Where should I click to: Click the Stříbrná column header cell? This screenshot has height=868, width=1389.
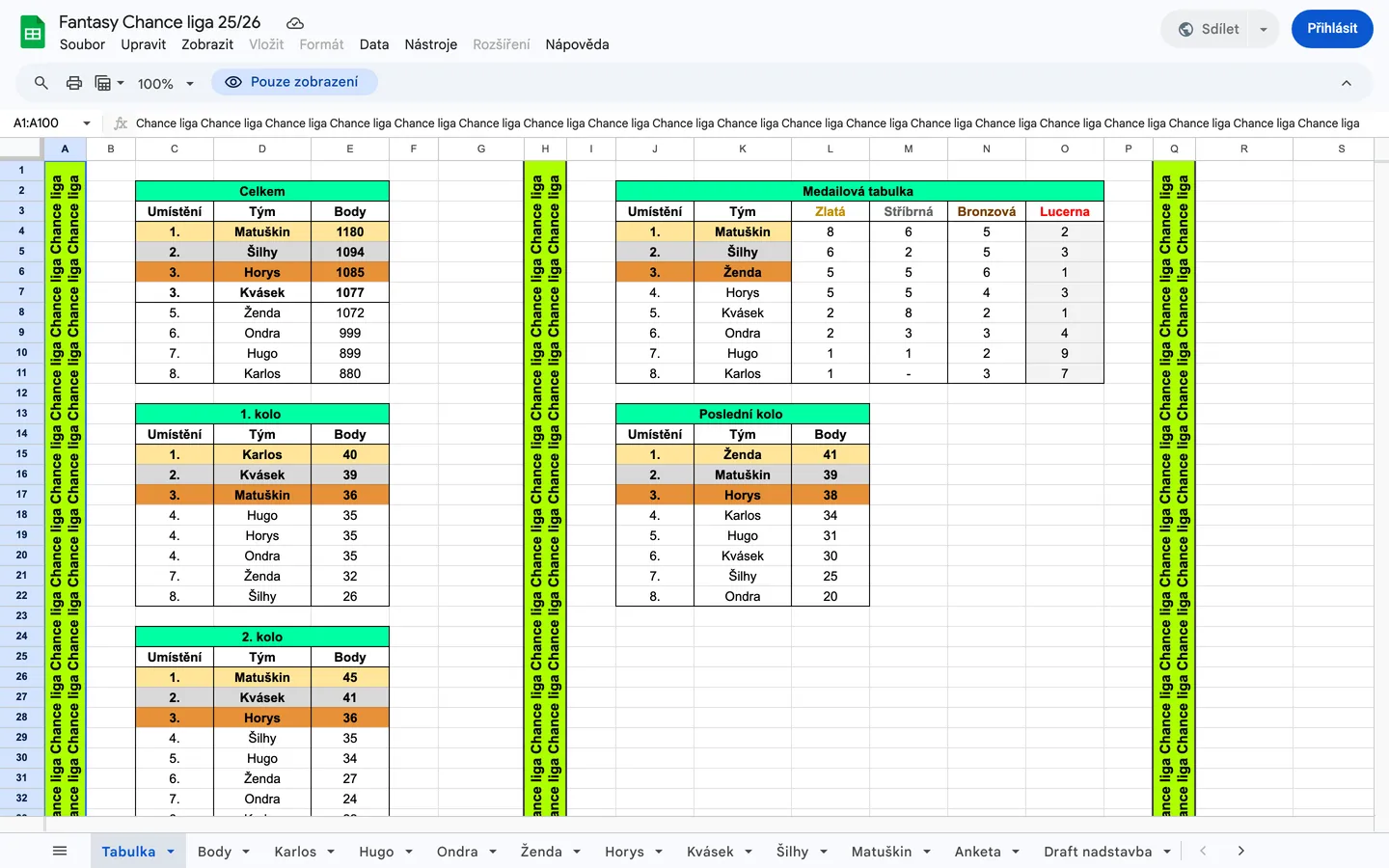tap(909, 211)
